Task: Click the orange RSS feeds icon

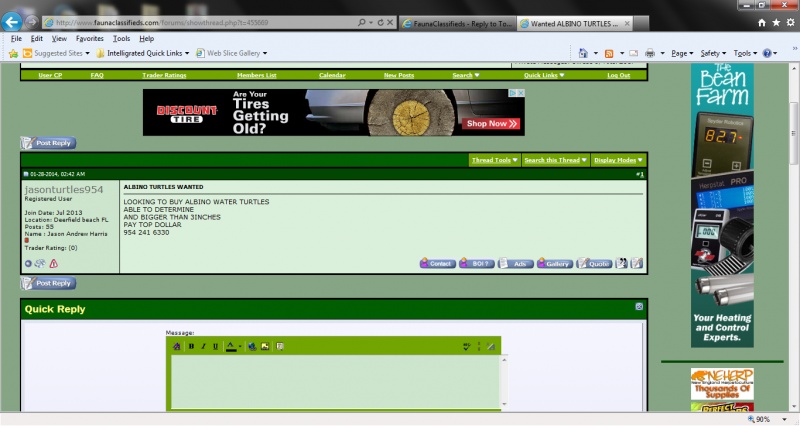Action: click(x=609, y=53)
